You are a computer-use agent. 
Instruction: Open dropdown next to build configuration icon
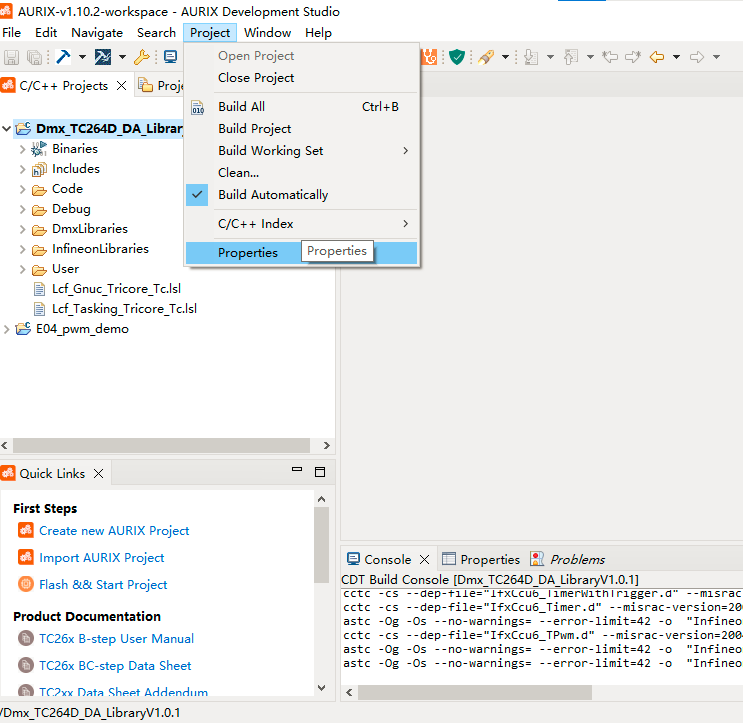pos(122,57)
